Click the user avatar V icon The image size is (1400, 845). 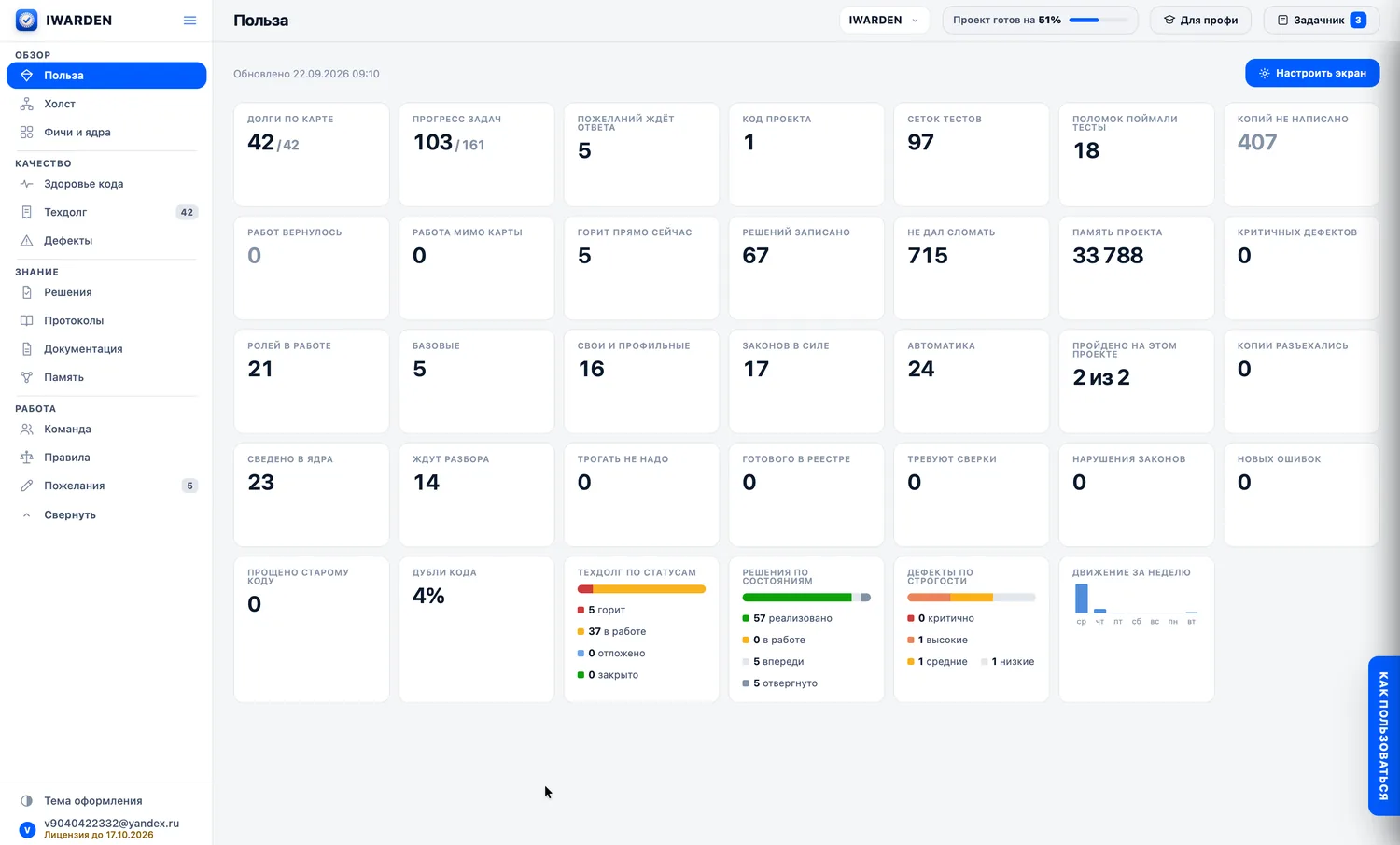(27, 829)
